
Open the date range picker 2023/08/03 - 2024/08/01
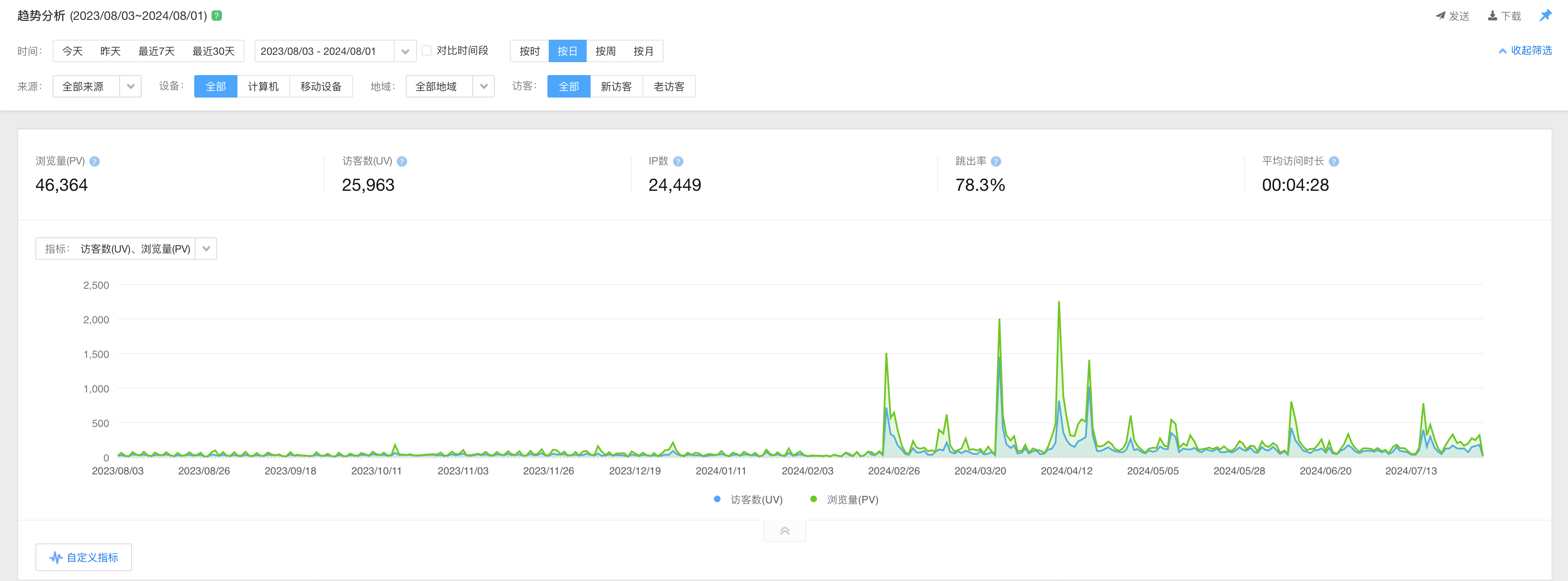[335, 51]
